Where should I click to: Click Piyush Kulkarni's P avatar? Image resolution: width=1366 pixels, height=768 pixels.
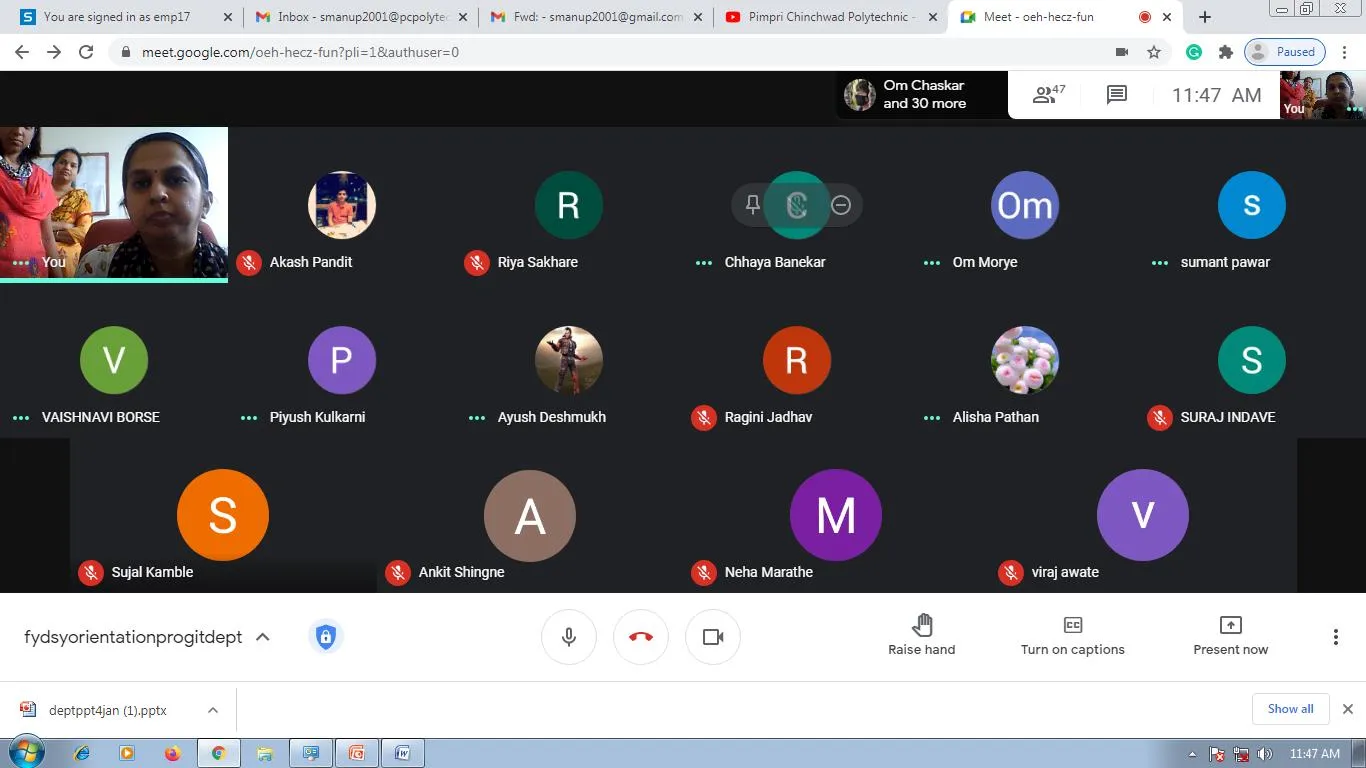[342, 360]
